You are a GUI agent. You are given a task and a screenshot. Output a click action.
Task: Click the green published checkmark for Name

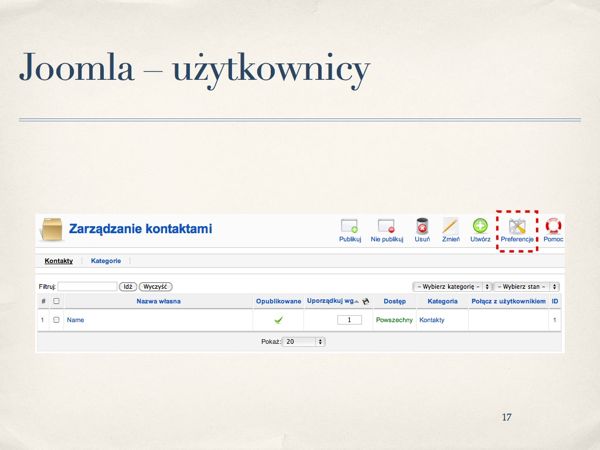[279, 320]
